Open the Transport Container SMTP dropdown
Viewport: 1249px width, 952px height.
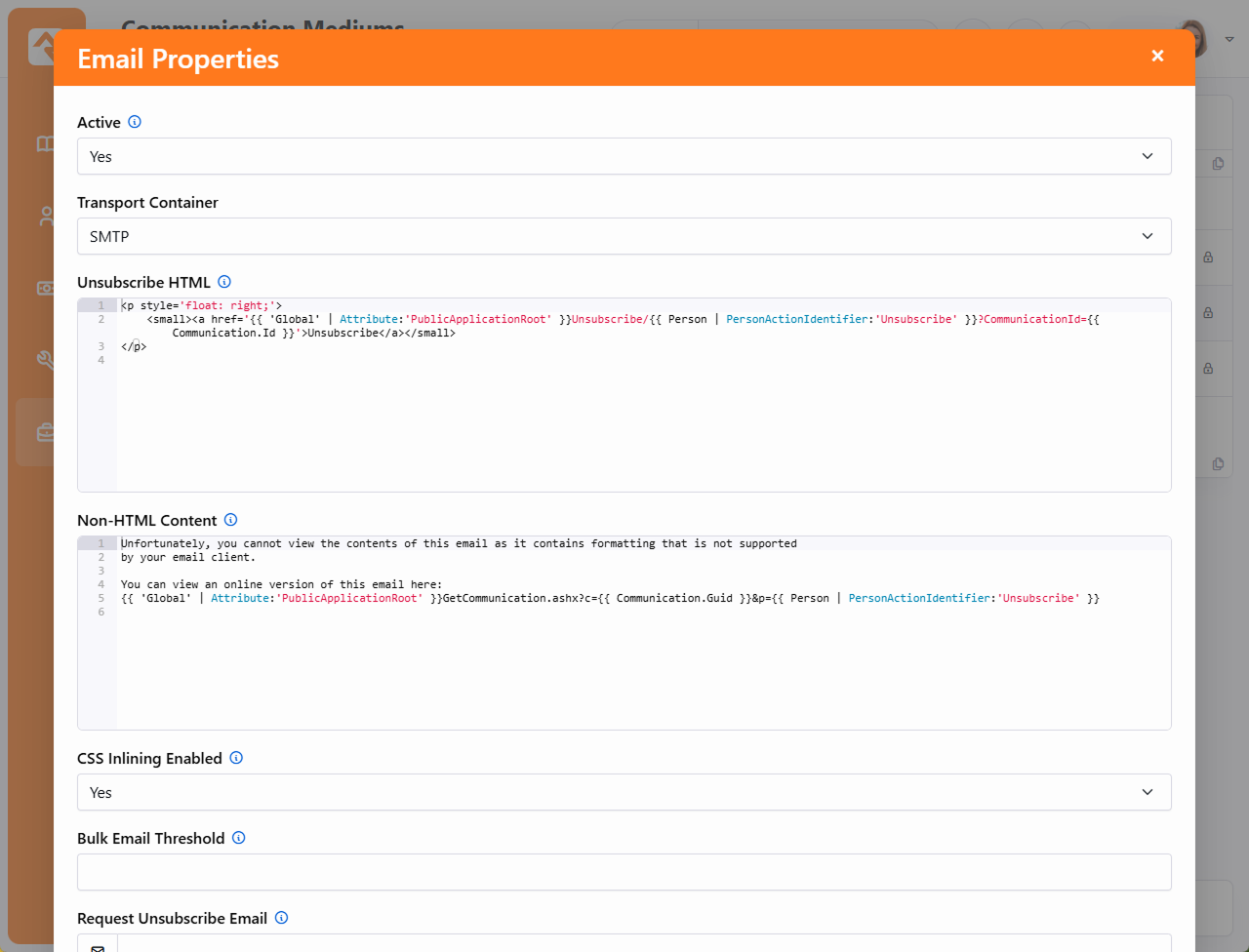coord(624,236)
